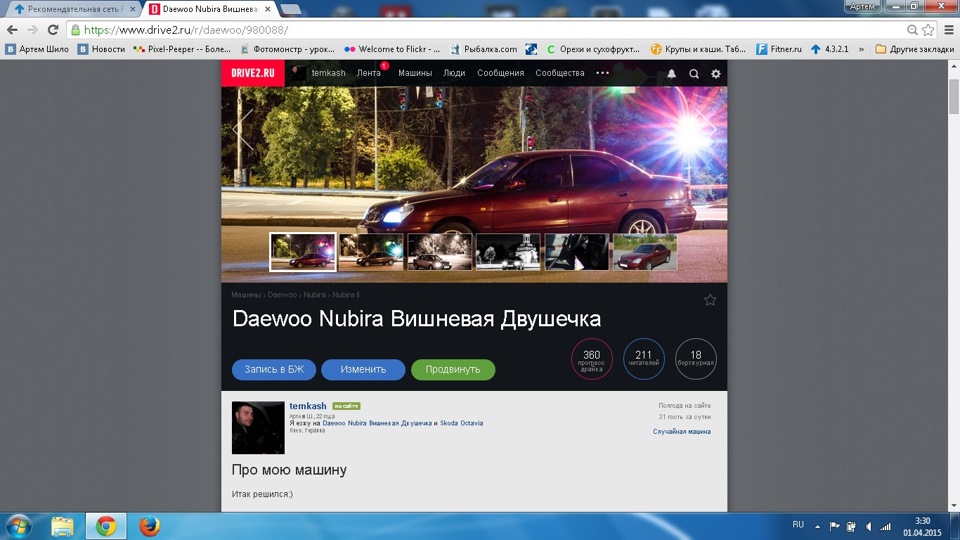
Task: Click the green Продвинуть button
Action: 453,369
